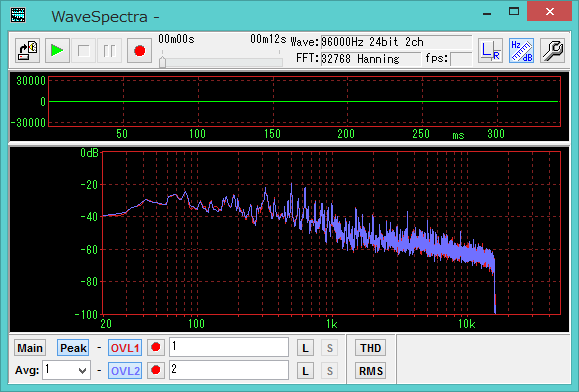Click the OVL2 red record dot
Screen dimensions: 579x392
[x=156, y=370]
